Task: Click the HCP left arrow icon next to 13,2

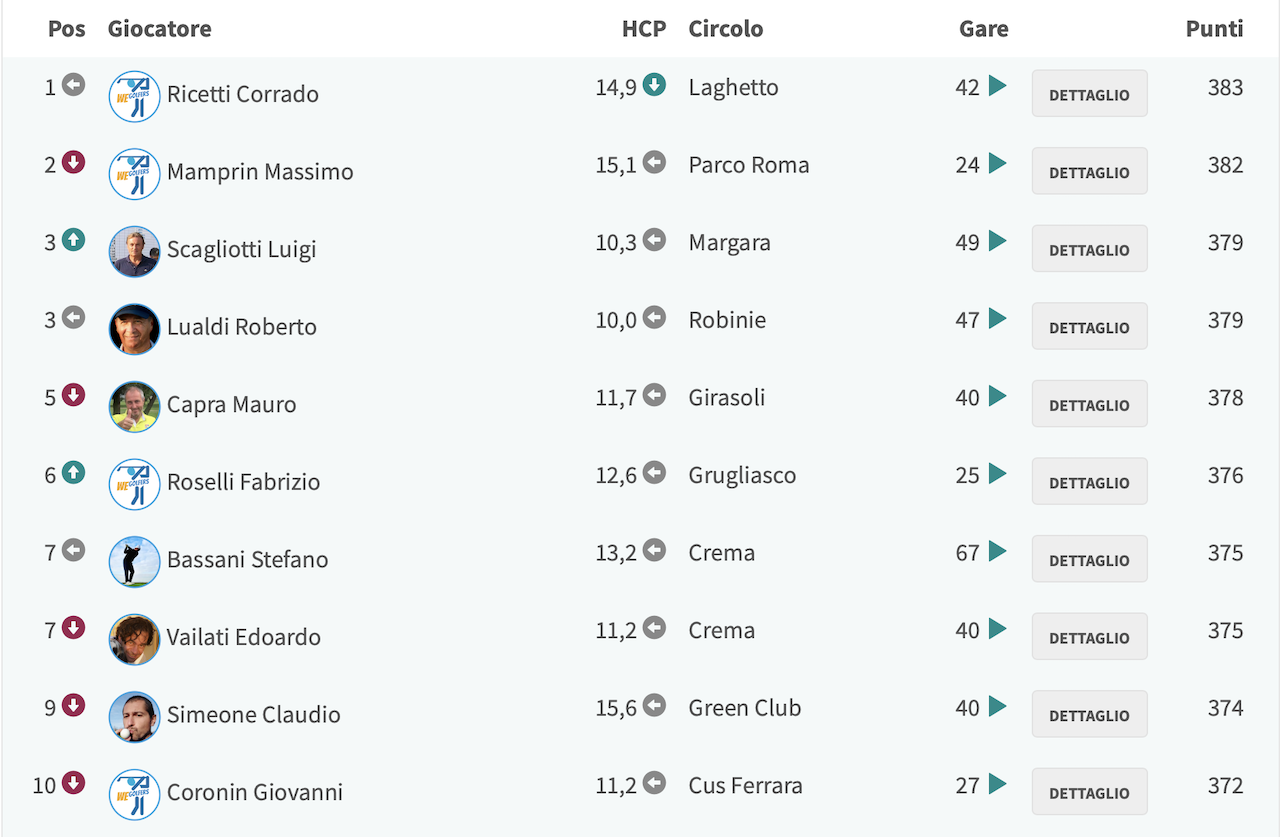Action: pos(654,550)
